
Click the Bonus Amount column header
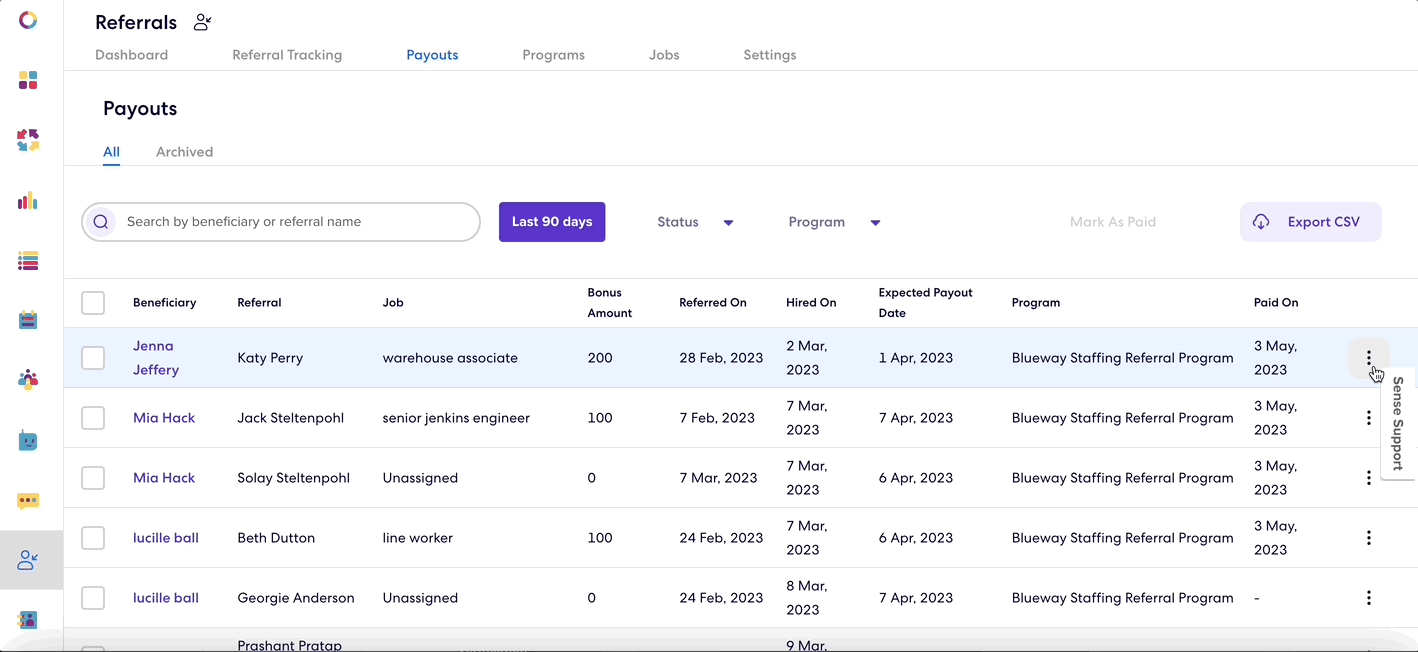click(x=610, y=303)
